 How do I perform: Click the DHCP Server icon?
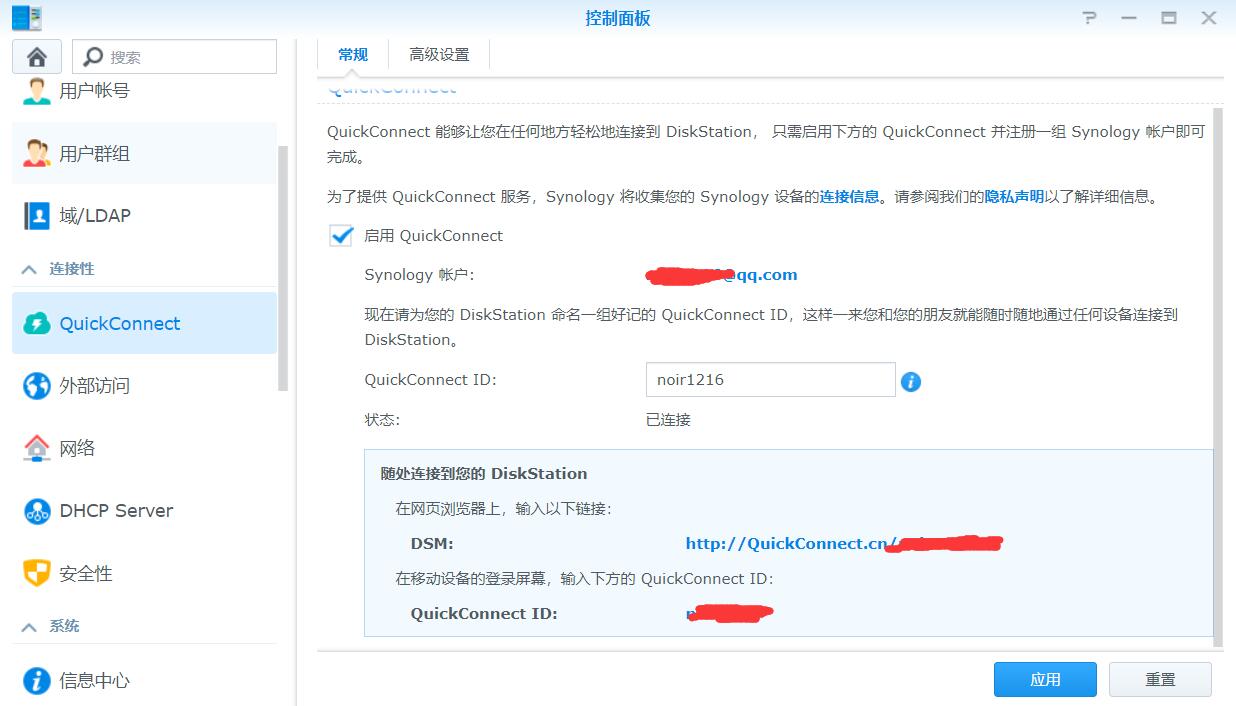[37, 511]
